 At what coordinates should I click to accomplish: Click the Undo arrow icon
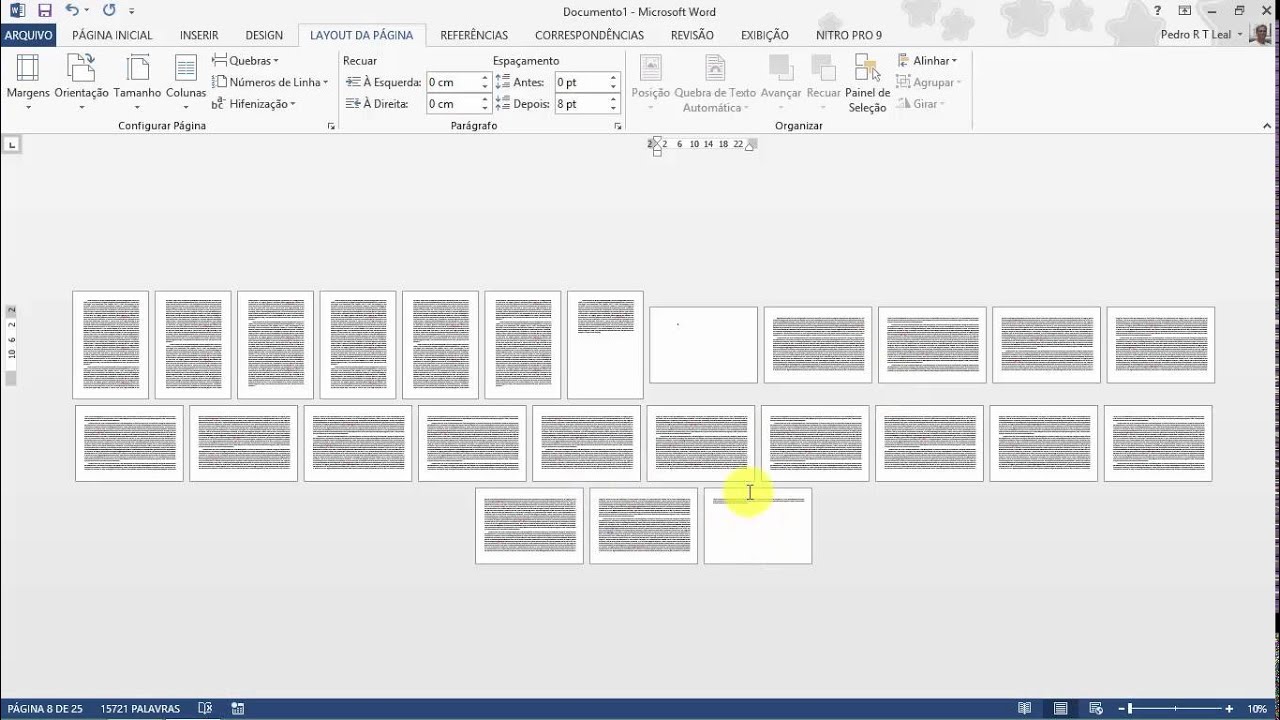(72, 11)
